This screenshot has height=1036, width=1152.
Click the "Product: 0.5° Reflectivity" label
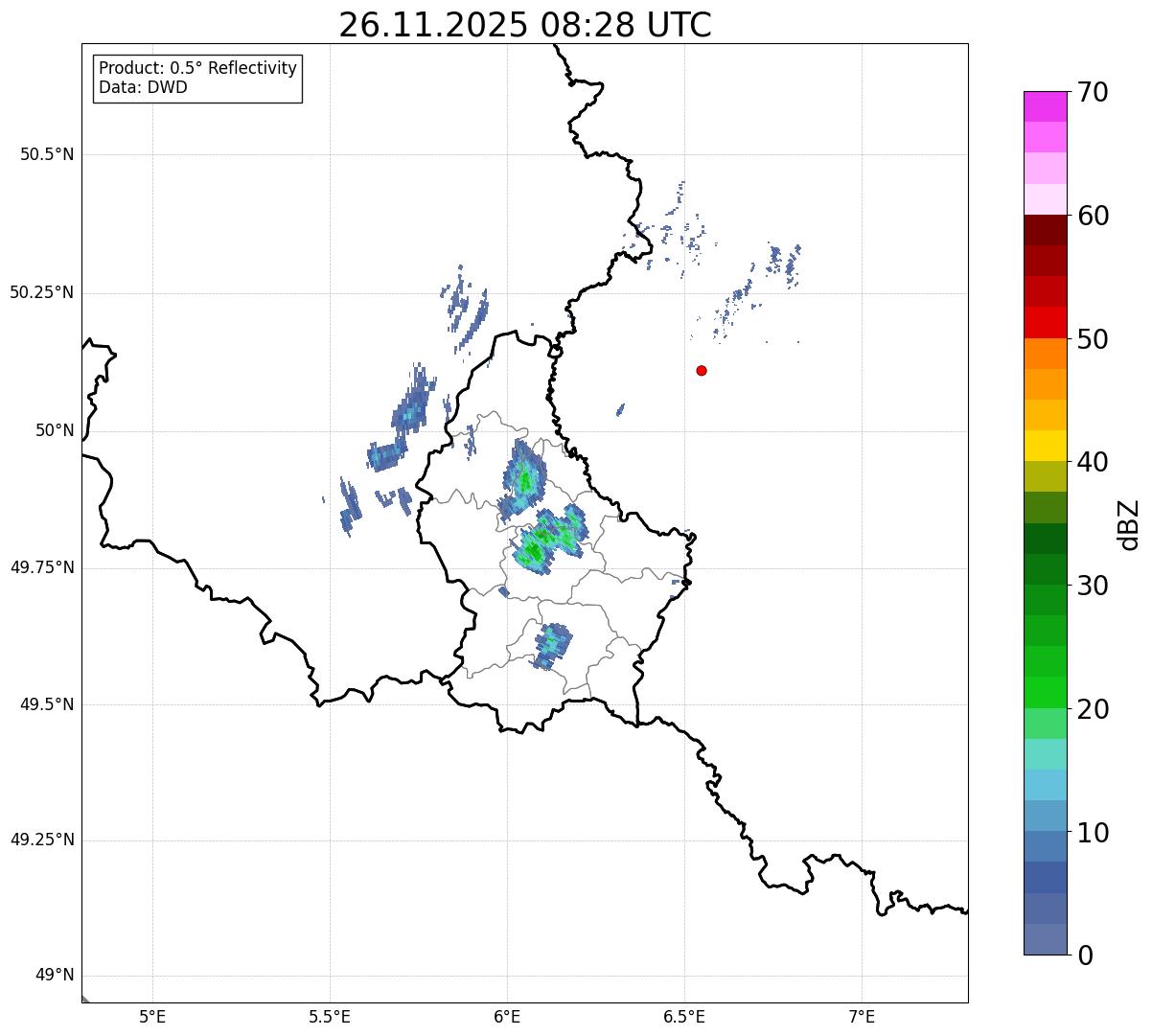(x=198, y=69)
